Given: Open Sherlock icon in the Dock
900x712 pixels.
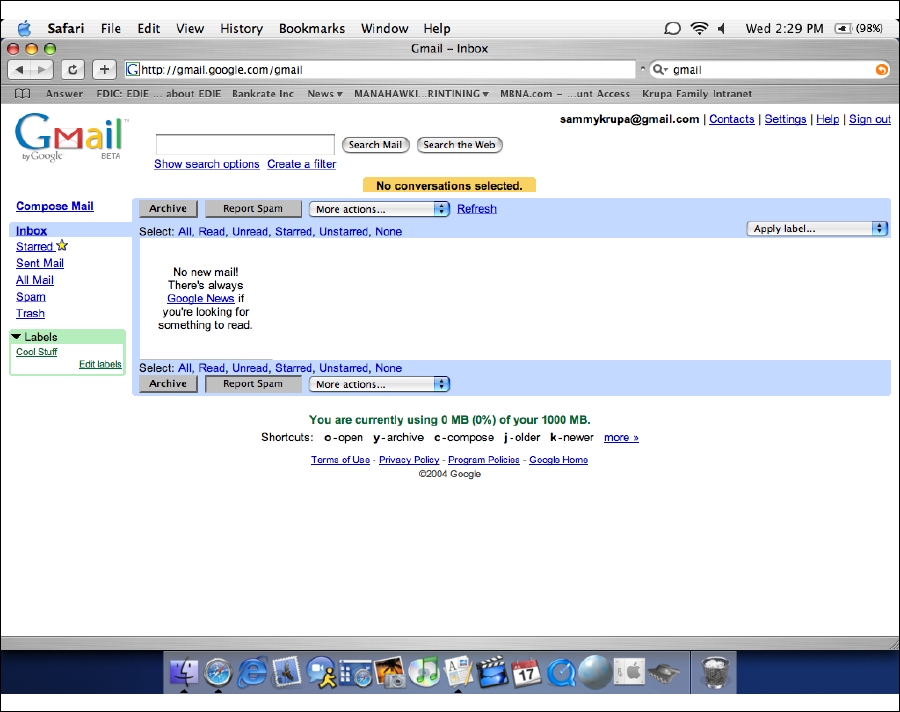Looking at the screenshot, I should 356,673.
